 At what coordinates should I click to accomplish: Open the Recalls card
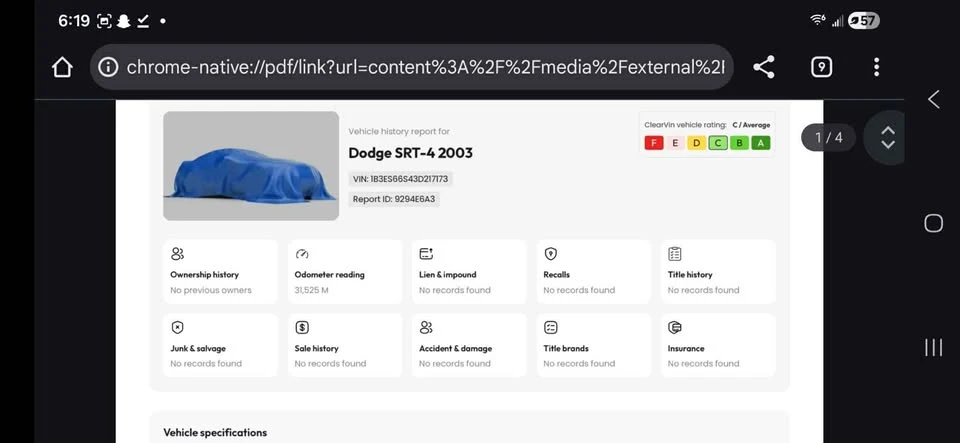pyautogui.click(x=594, y=272)
